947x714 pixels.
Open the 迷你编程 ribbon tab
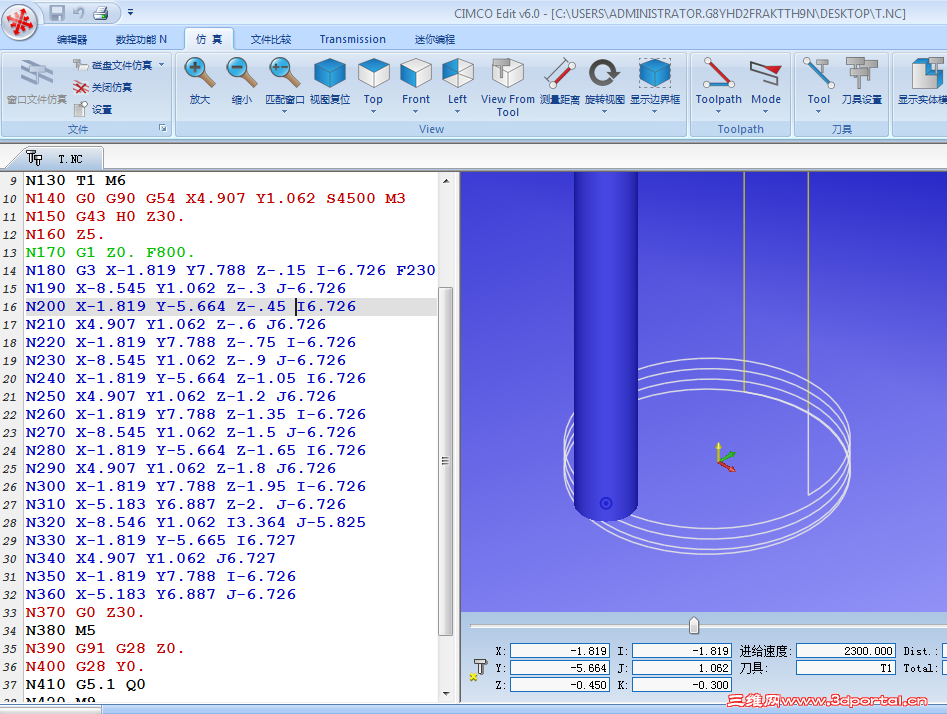435,39
